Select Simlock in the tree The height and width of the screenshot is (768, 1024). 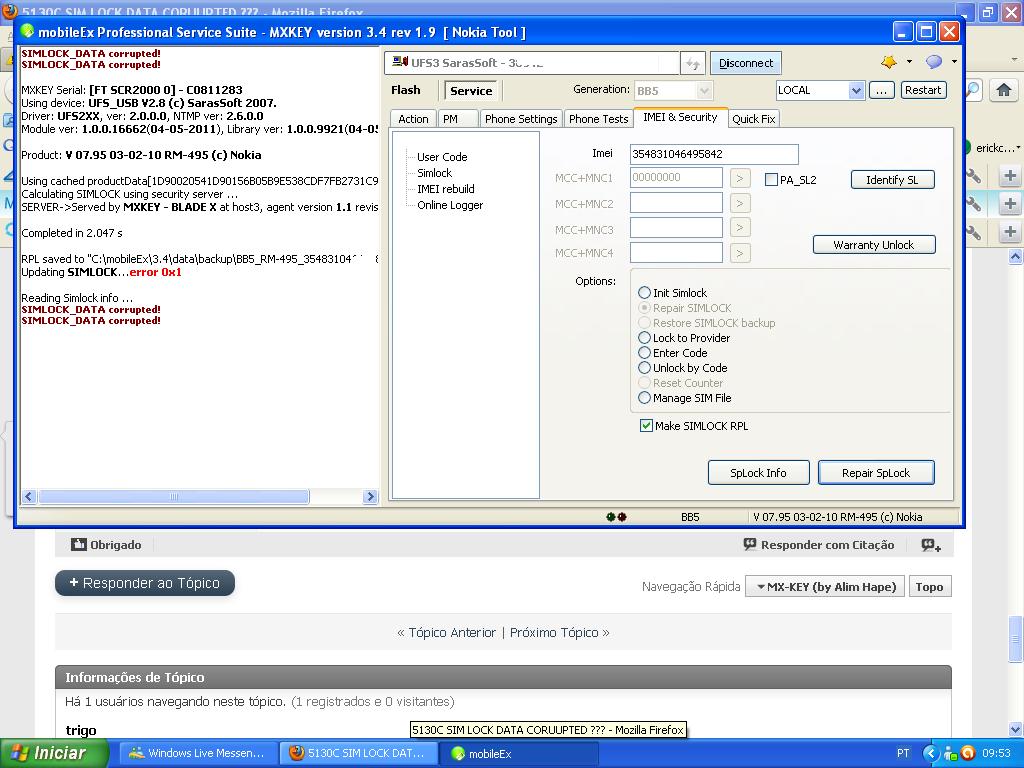point(434,173)
